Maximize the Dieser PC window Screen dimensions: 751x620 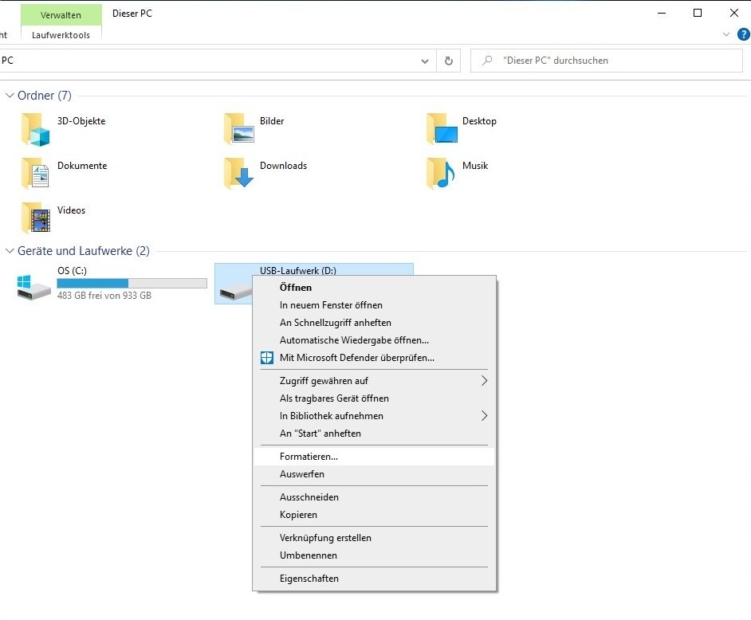point(697,13)
